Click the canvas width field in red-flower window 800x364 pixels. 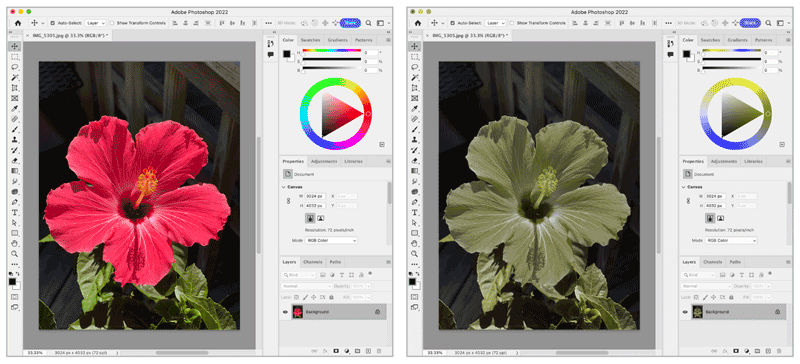[x=316, y=196]
